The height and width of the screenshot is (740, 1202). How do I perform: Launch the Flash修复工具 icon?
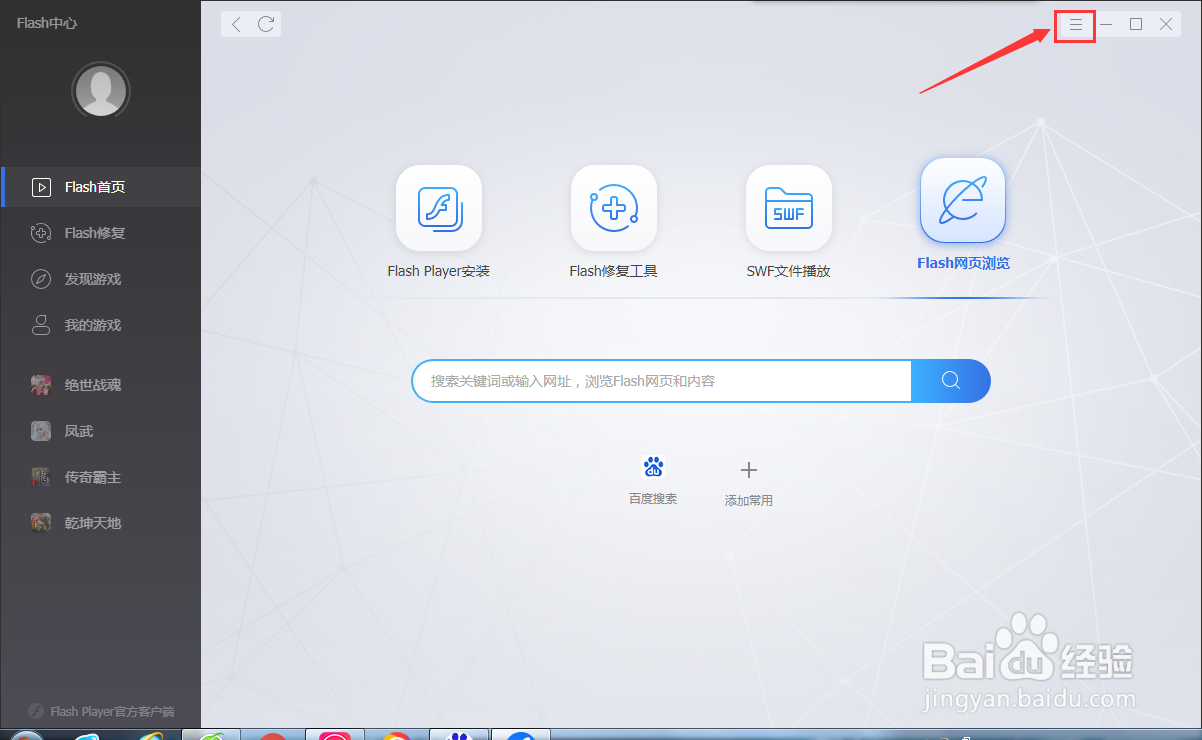pyautogui.click(x=614, y=208)
